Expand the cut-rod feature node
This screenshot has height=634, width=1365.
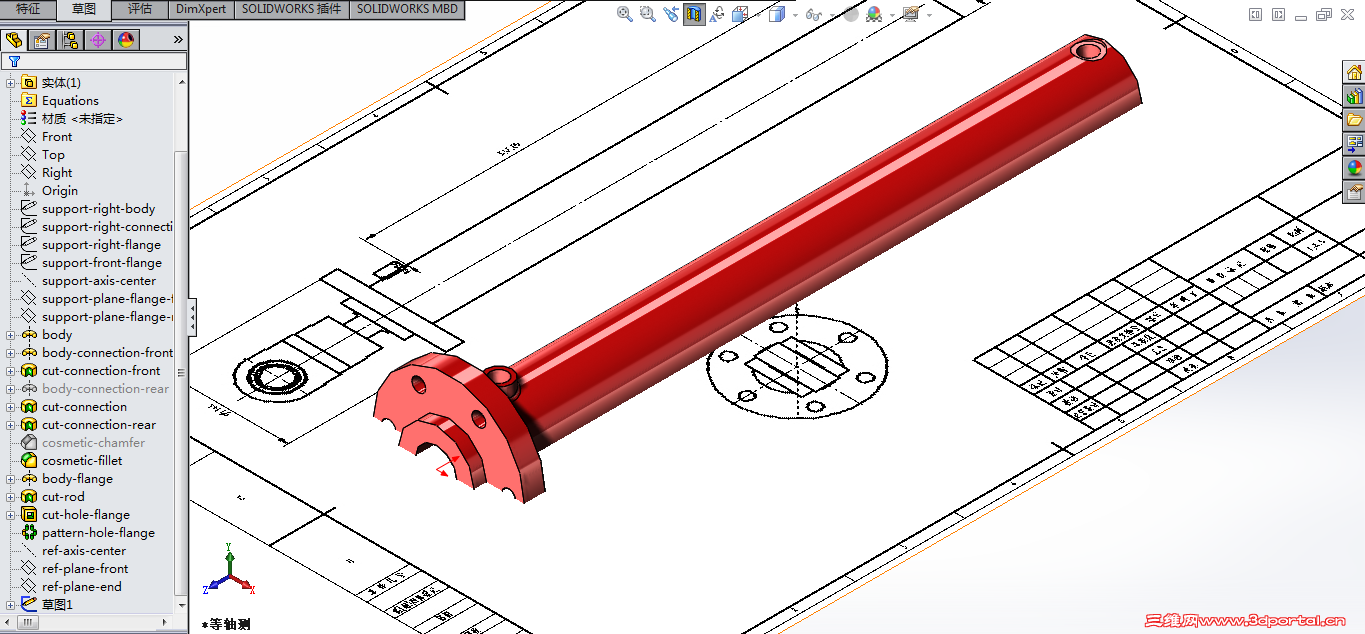(11, 497)
